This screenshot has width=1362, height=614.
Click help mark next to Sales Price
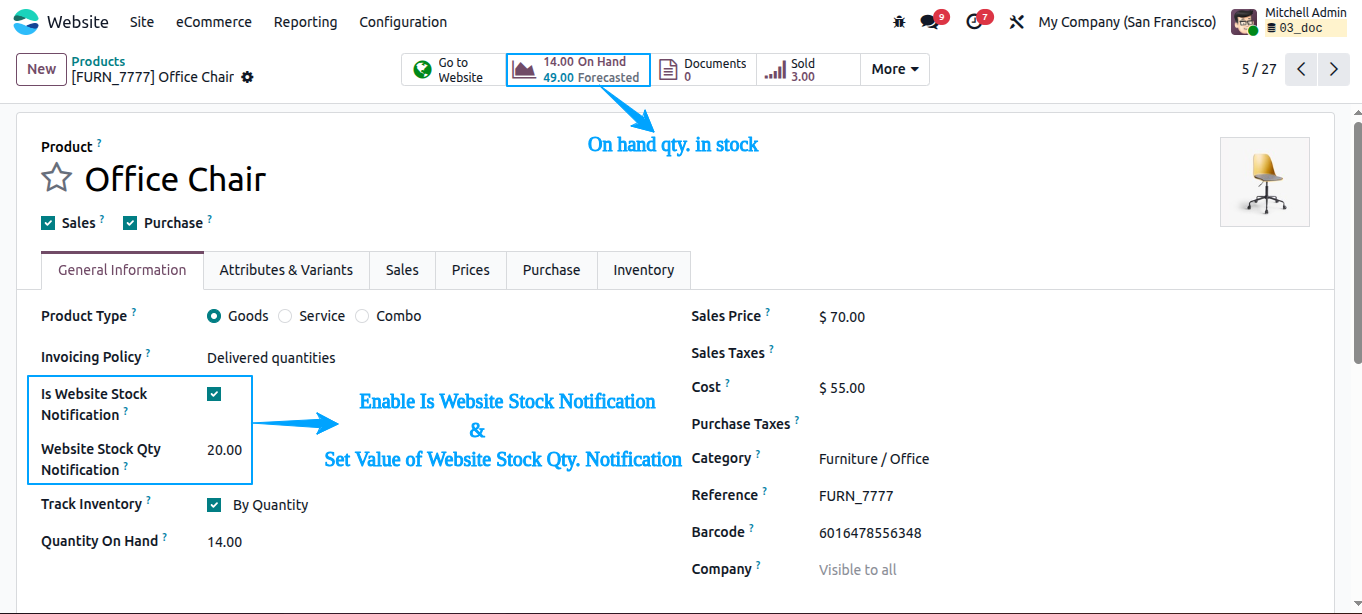click(x=768, y=312)
